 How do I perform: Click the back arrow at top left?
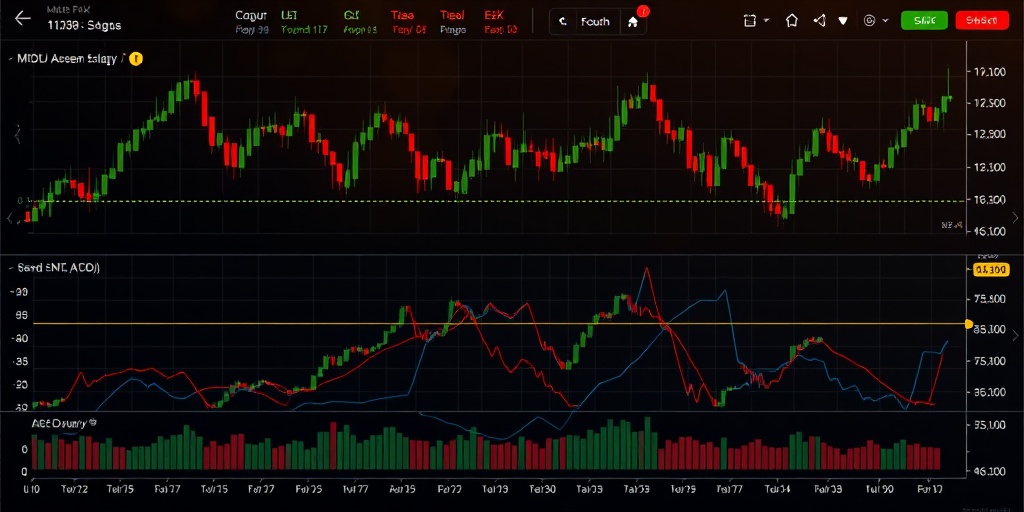point(22,19)
